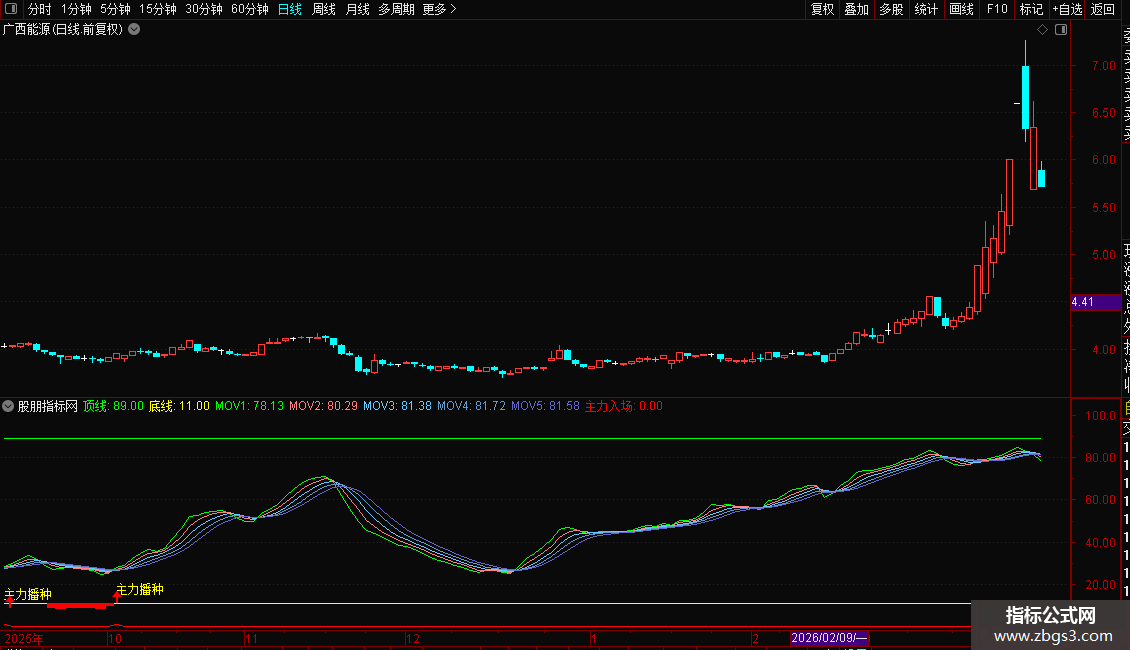Select the 底线: 11.00 value
This screenshot has height=650, width=1130.
click(x=179, y=406)
